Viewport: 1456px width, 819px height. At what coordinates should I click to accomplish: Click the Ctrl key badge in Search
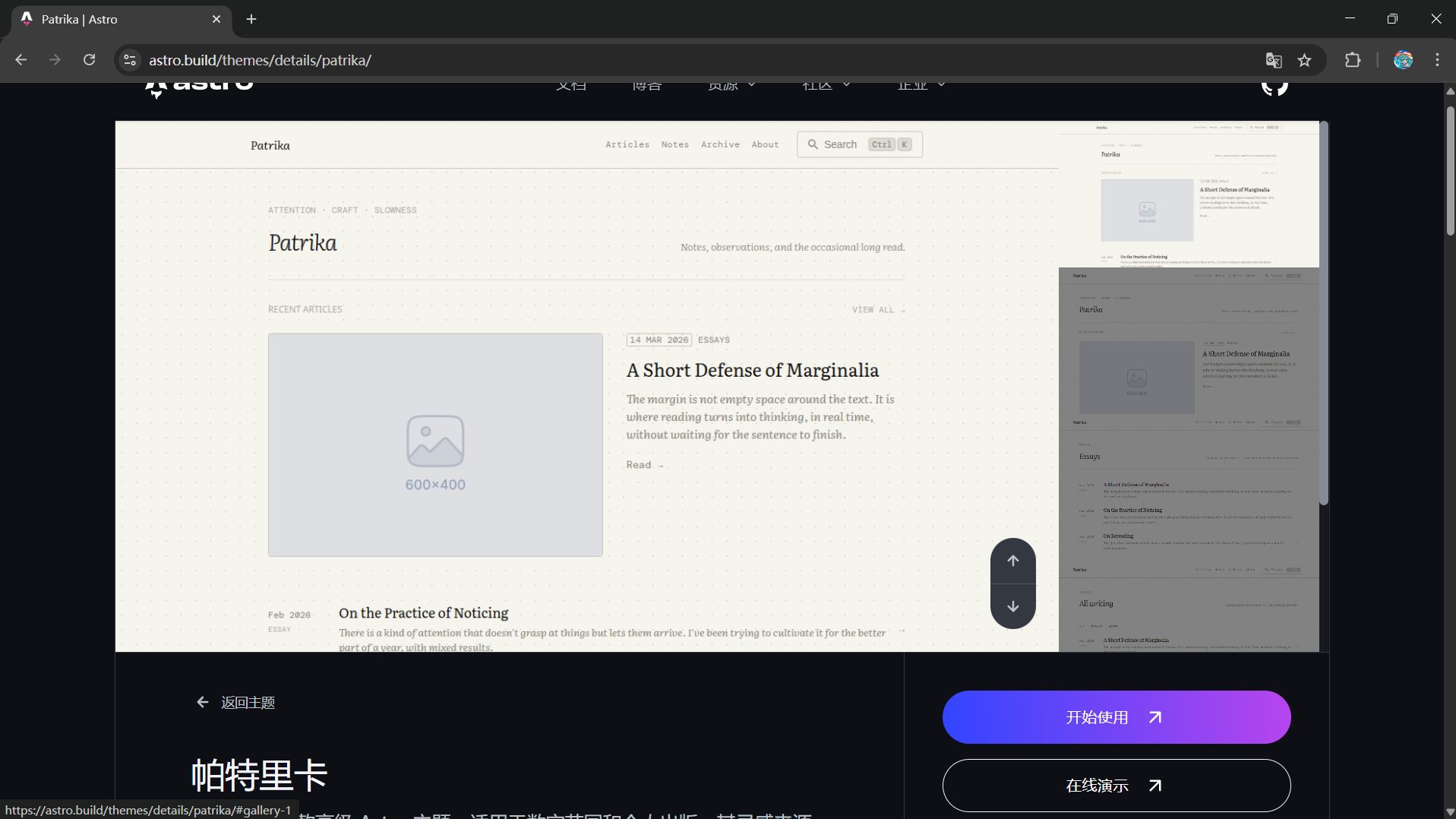click(882, 144)
